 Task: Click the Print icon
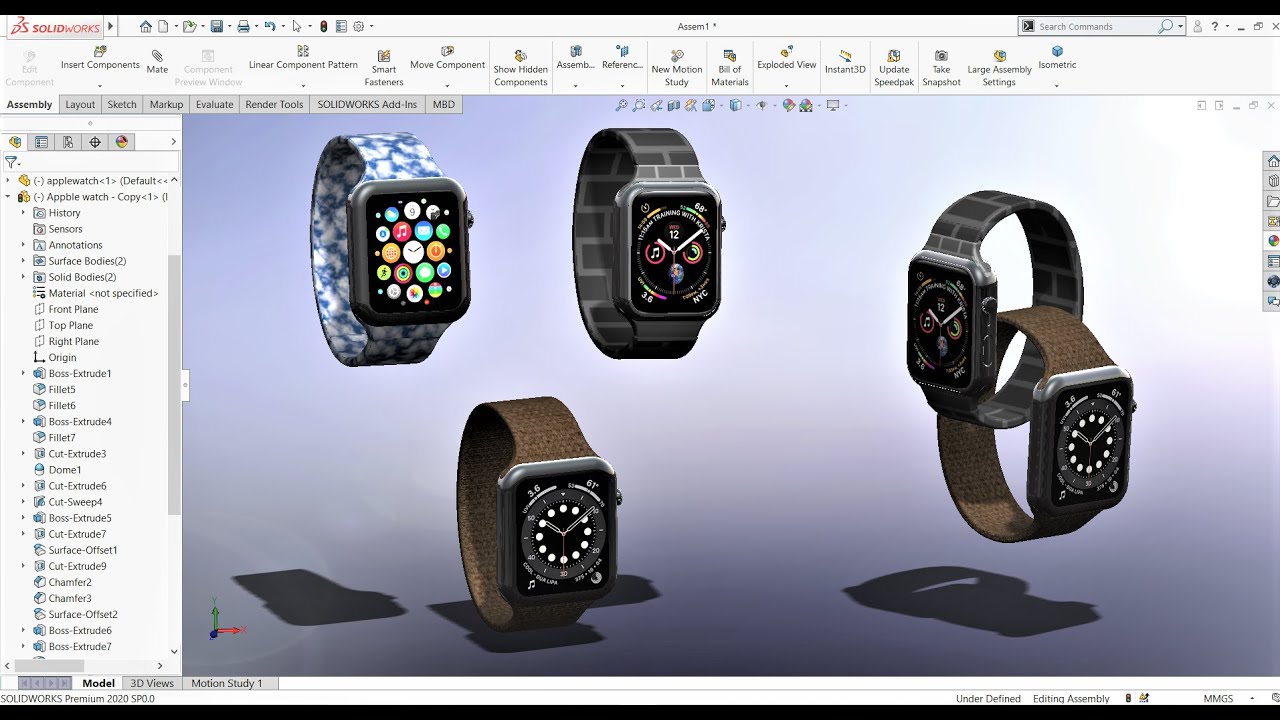coord(243,27)
